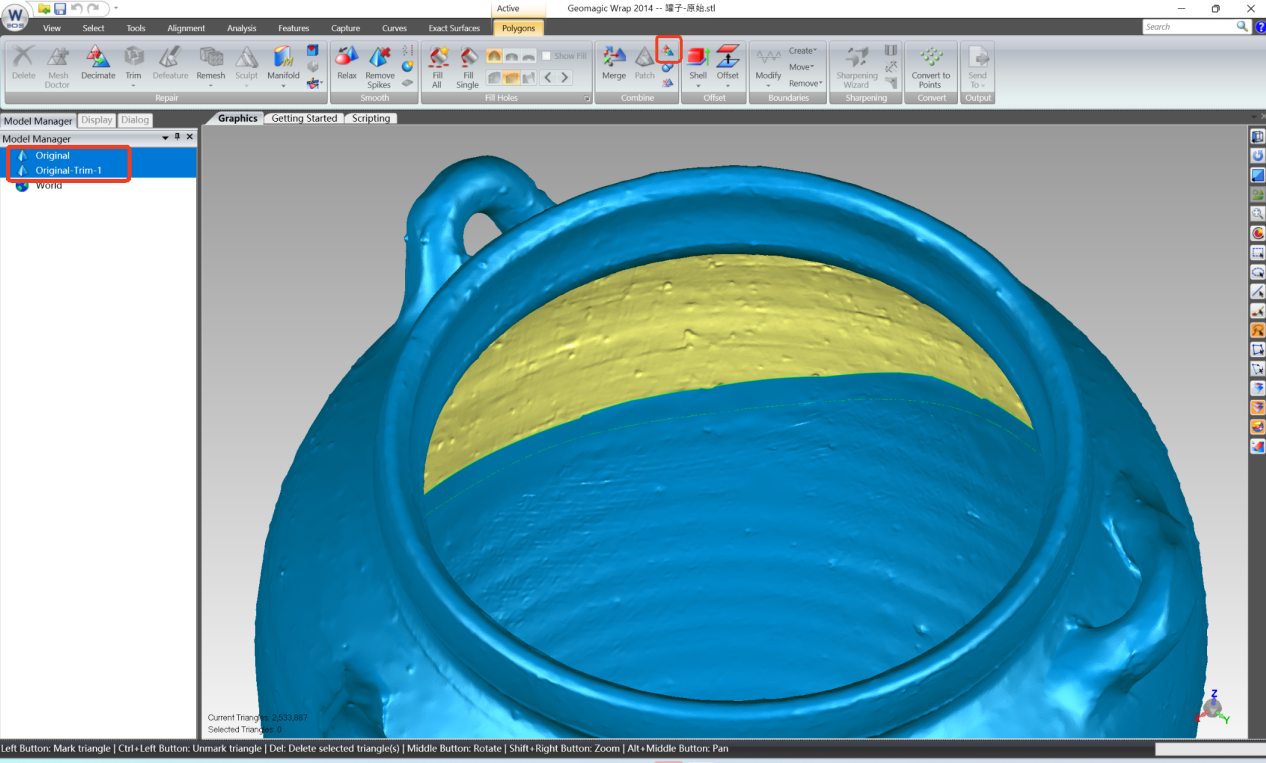
Task: Click Fill All in Fill Holes group
Action: click(x=437, y=65)
